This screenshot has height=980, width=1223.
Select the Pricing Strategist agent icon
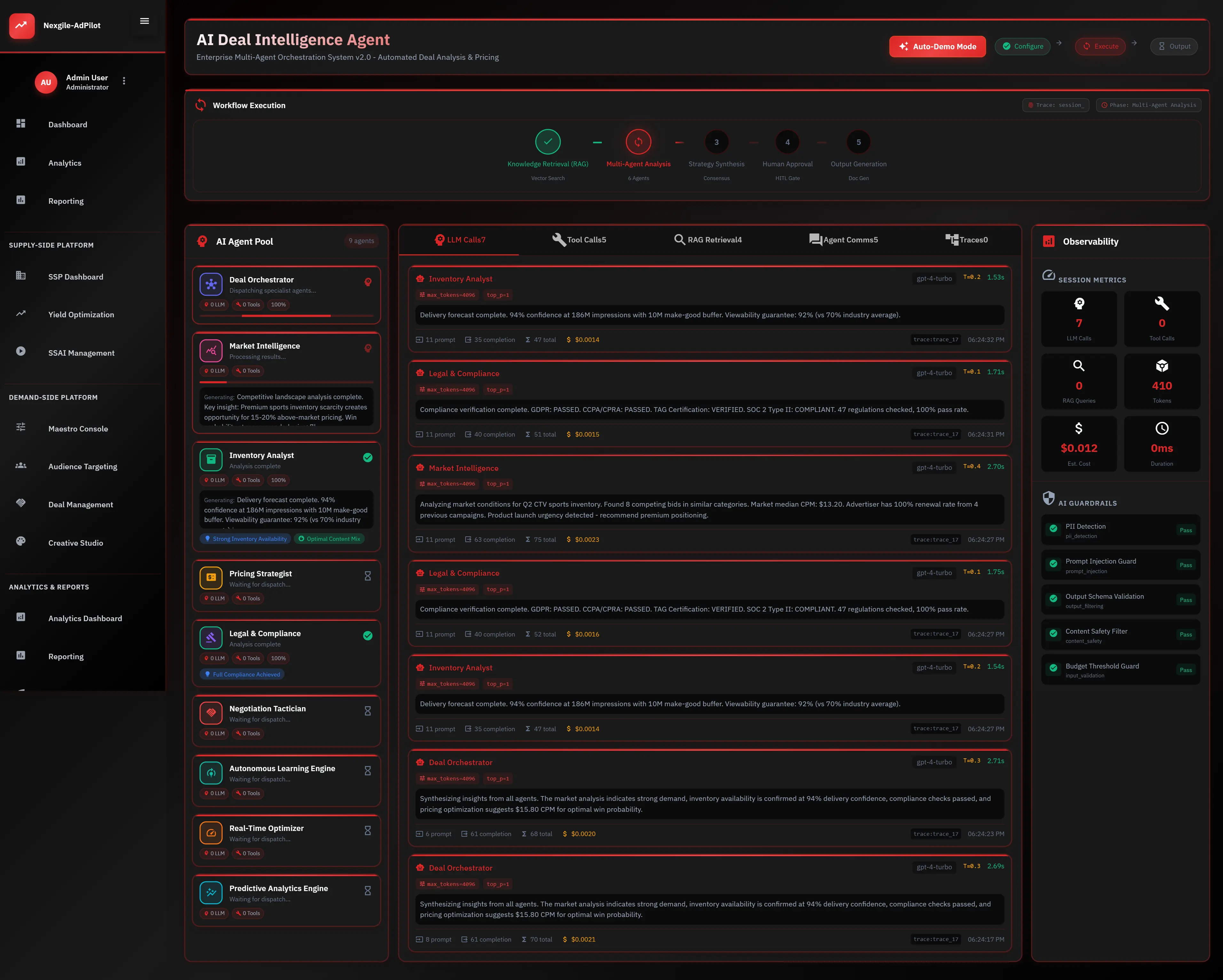(211, 578)
